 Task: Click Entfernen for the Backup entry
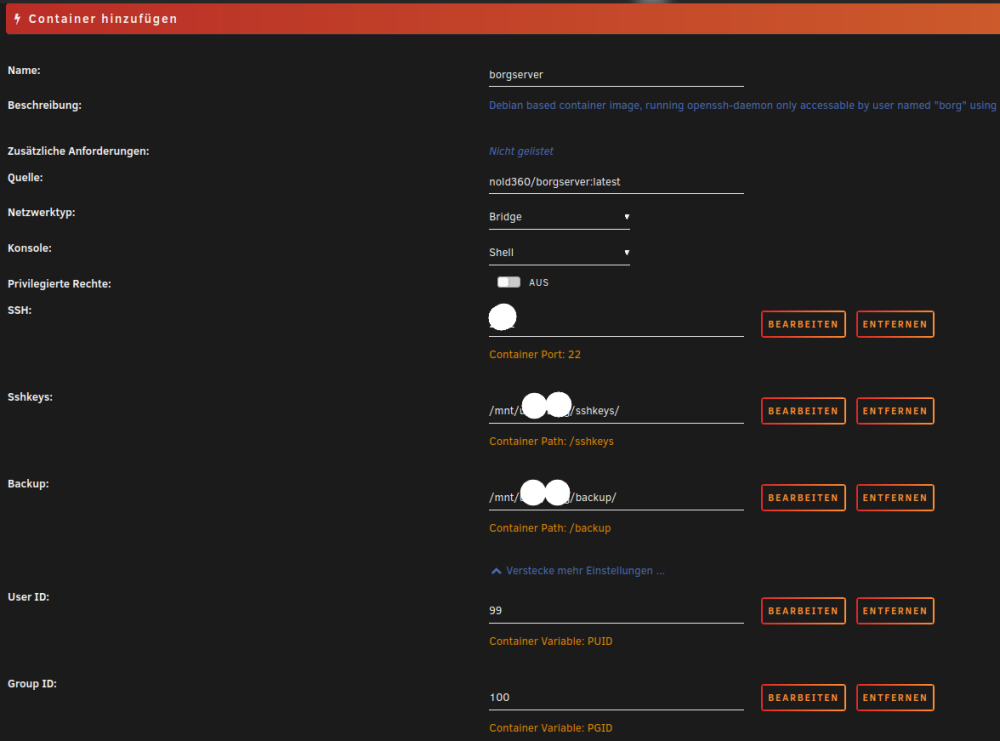tap(895, 497)
